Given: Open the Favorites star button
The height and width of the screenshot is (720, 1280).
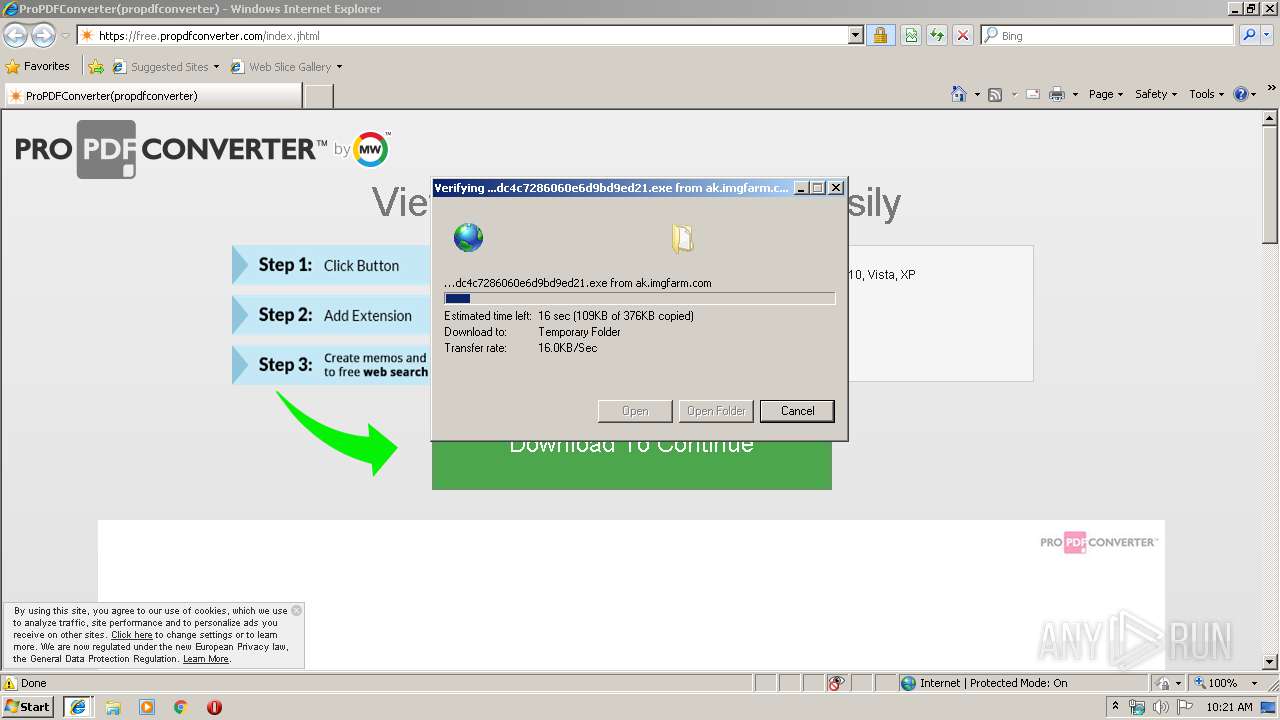Looking at the screenshot, I should coord(38,66).
